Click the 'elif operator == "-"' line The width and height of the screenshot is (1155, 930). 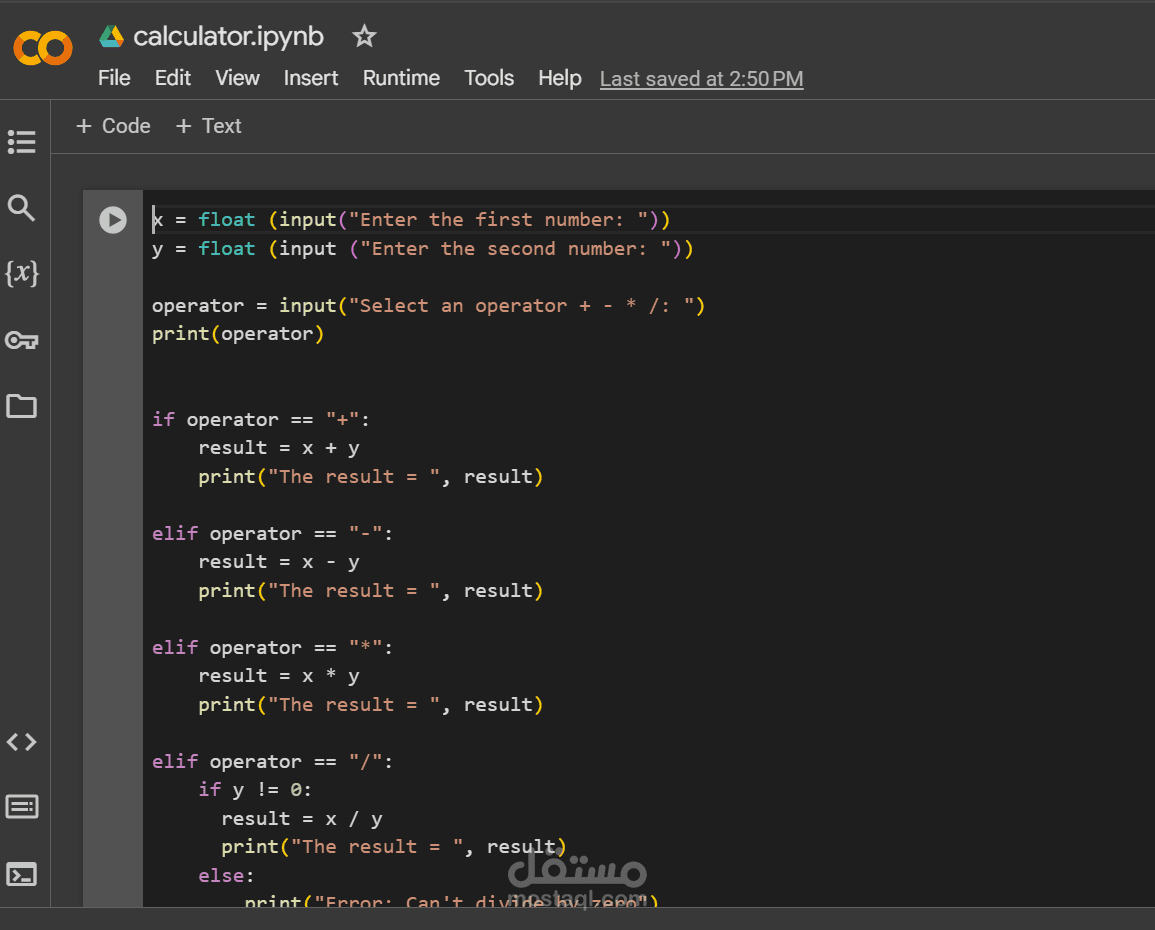(273, 533)
